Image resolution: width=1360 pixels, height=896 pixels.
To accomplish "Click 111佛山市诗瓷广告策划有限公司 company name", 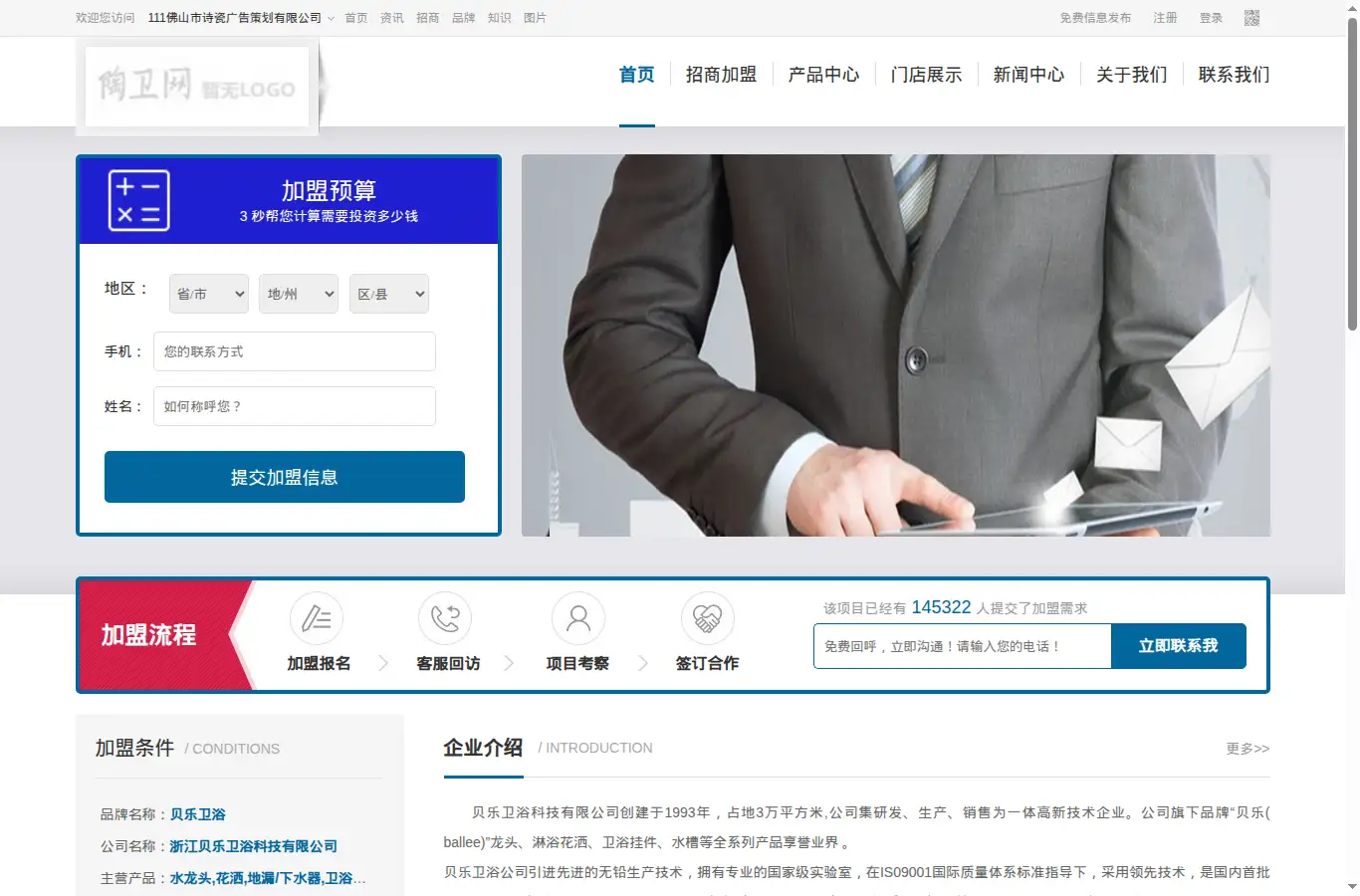I will (x=235, y=18).
